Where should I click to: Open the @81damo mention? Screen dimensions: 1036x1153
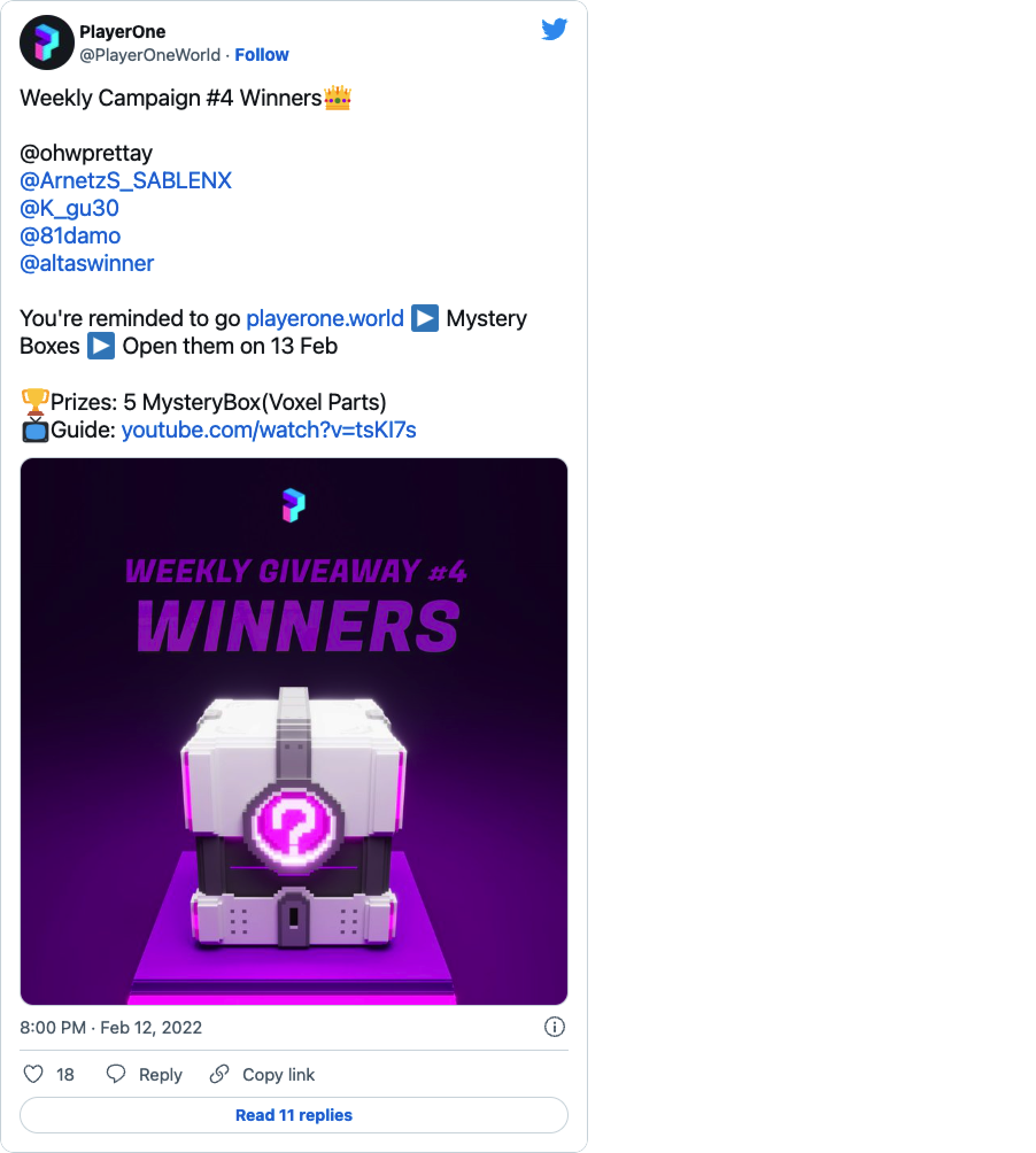pyautogui.click(x=70, y=235)
